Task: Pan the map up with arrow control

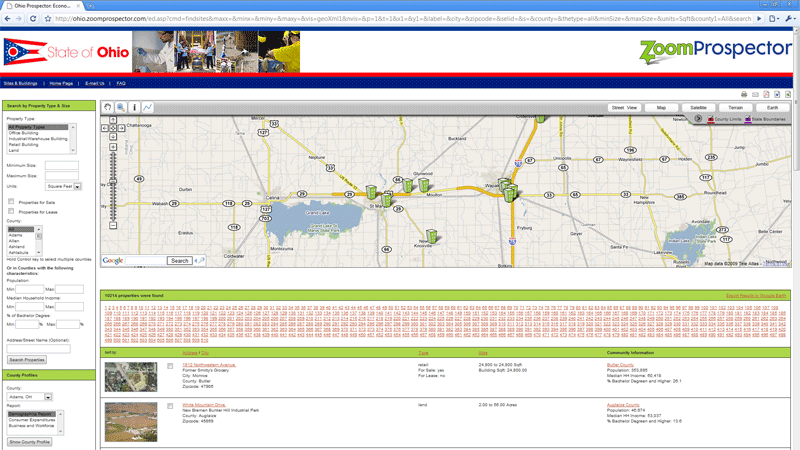Action: (x=113, y=120)
